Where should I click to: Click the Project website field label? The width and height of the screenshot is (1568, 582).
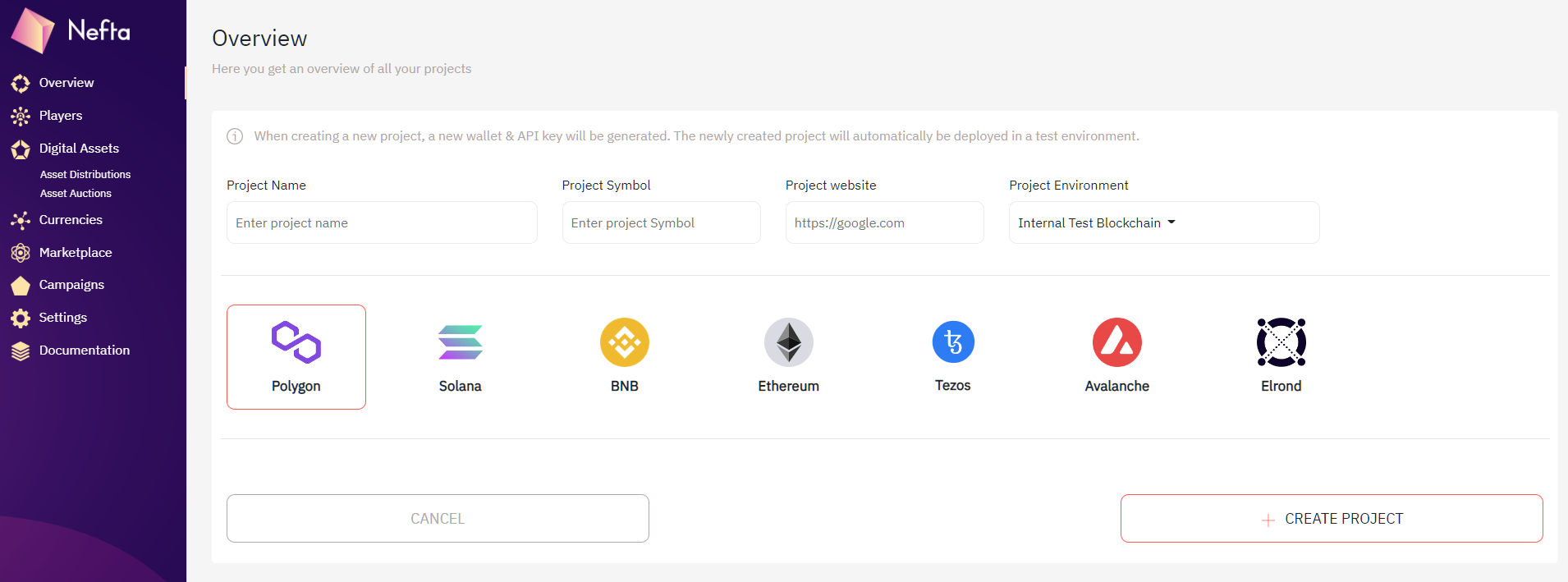point(831,186)
